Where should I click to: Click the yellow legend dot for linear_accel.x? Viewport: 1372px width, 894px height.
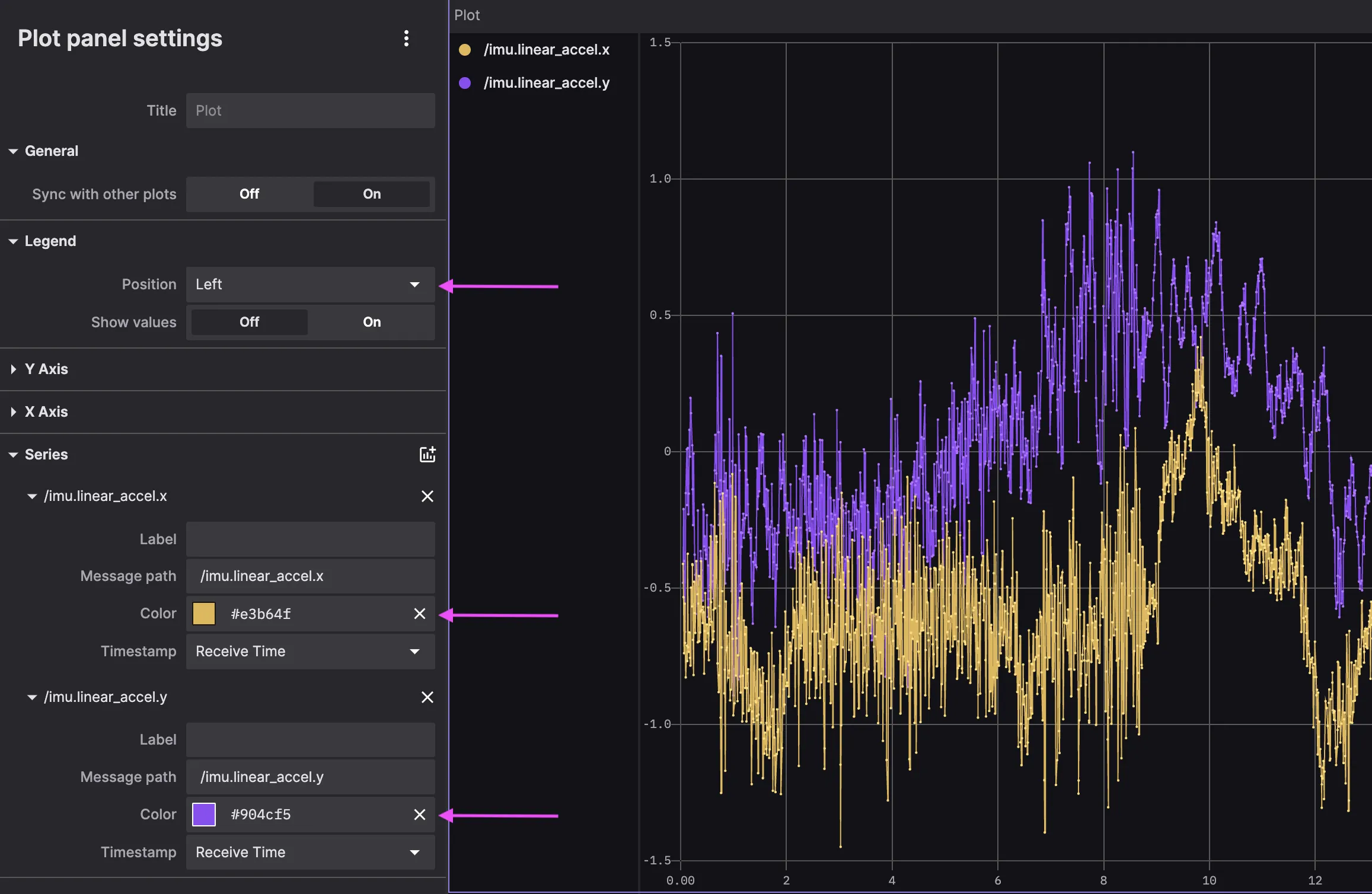tap(465, 50)
